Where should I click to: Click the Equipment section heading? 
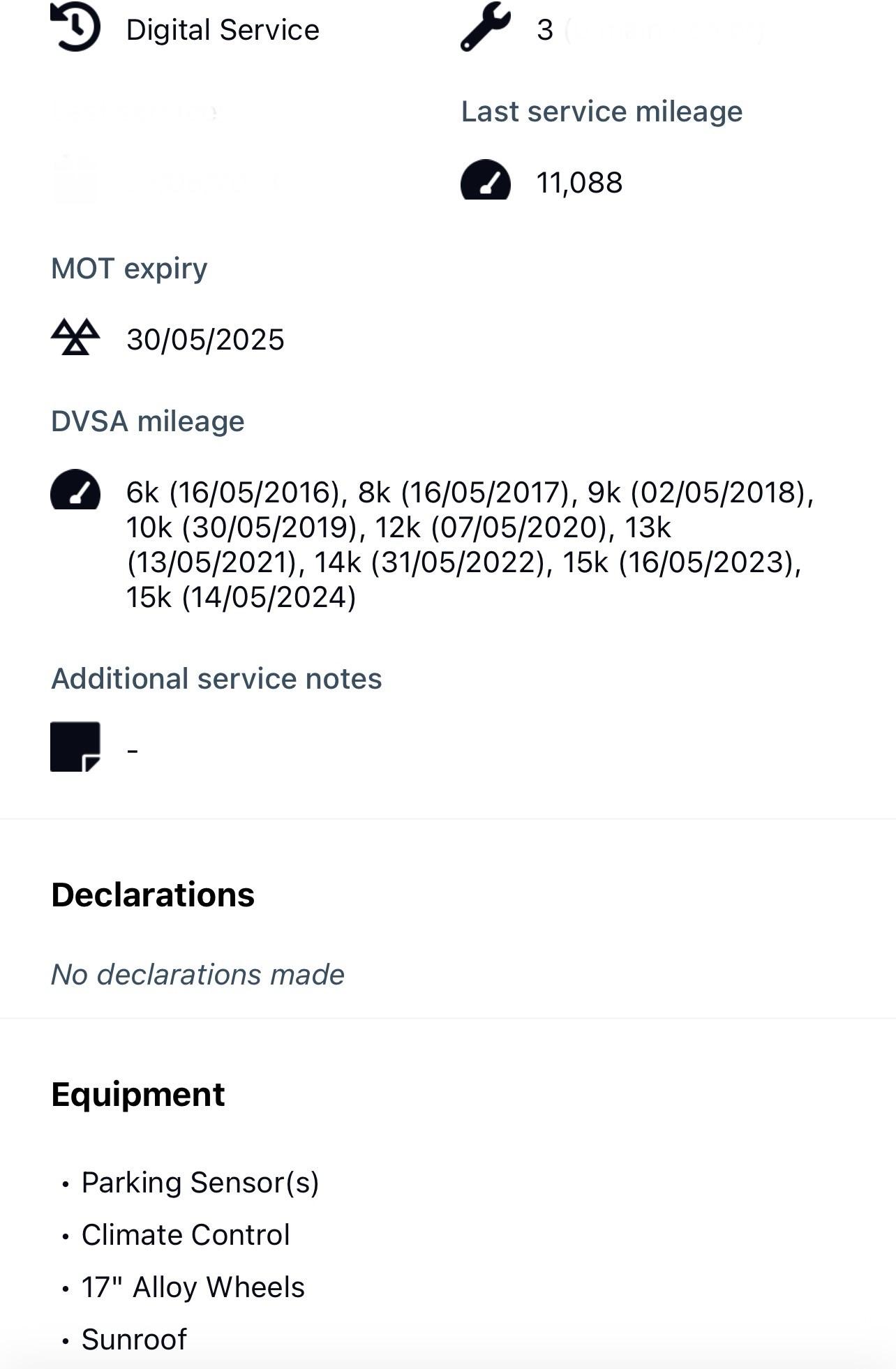coord(138,1094)
